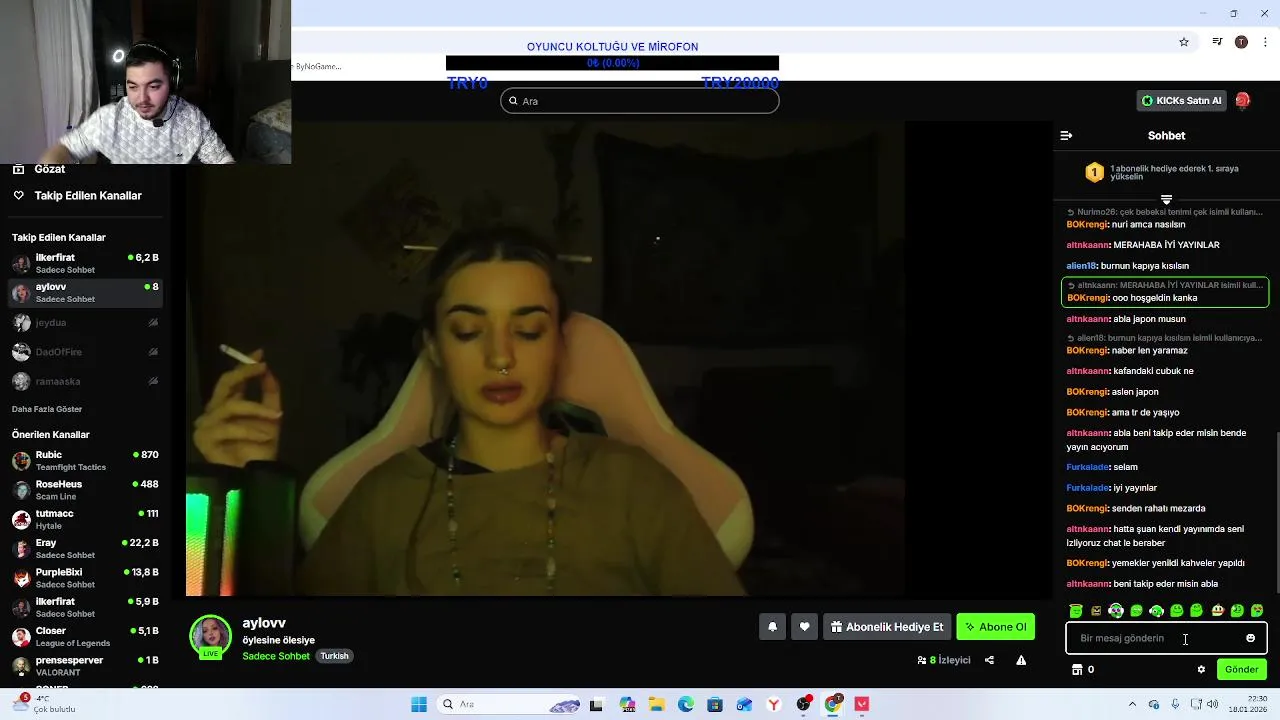This screenshot has height=720, width=1280.
Task: Select the first green halo emote
Action: [1076, 610]
